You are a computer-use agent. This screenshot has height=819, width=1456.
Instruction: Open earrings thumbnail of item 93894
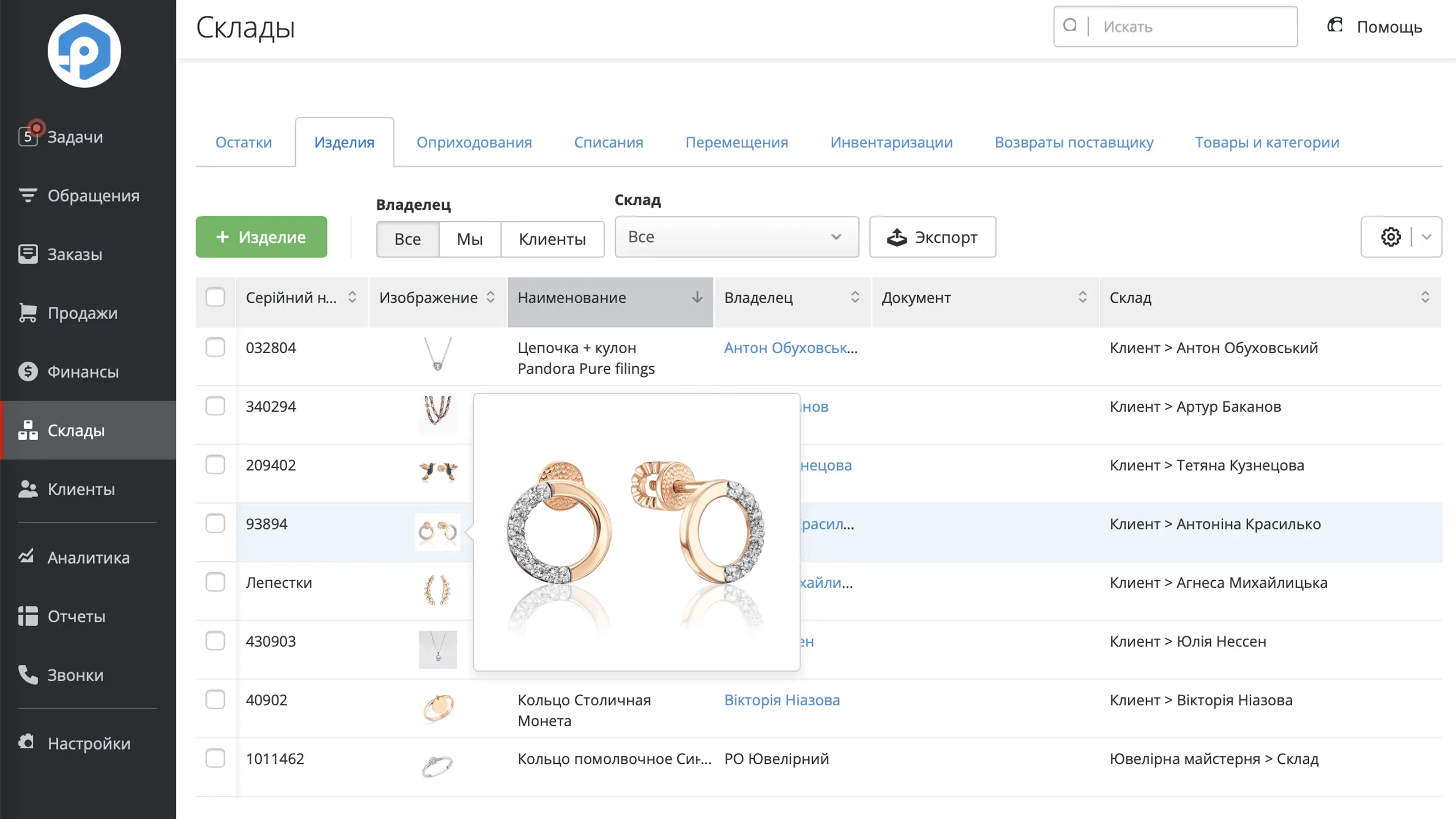(x=437, y=532)
